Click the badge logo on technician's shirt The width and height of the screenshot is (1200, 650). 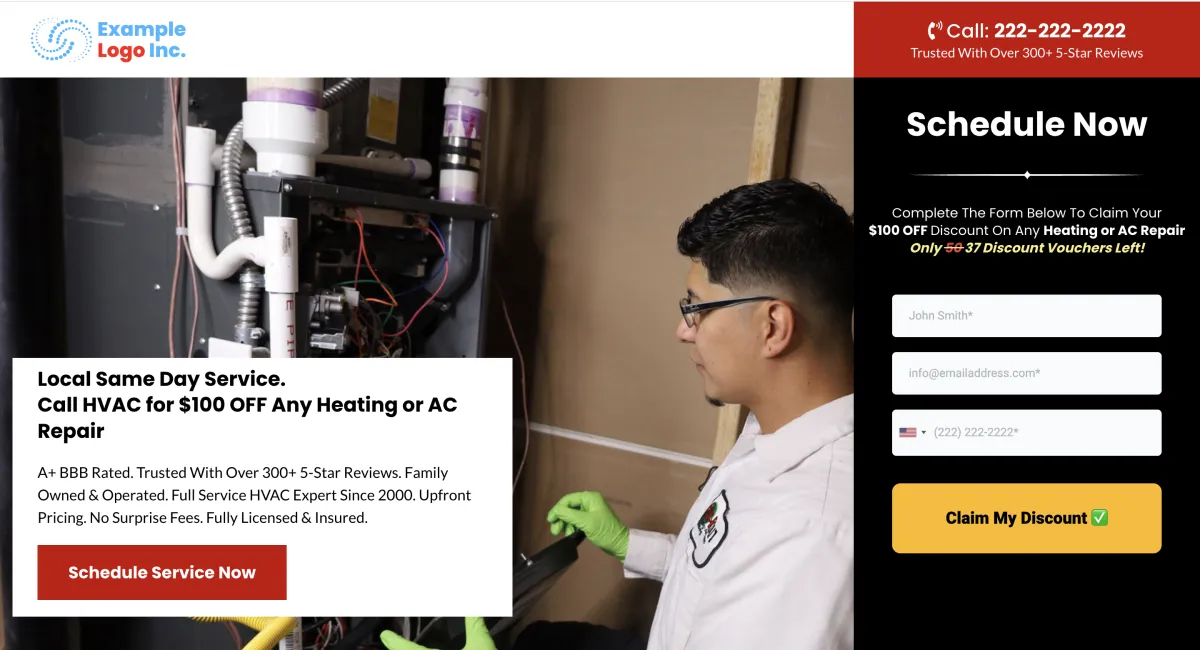coord(708,527)
